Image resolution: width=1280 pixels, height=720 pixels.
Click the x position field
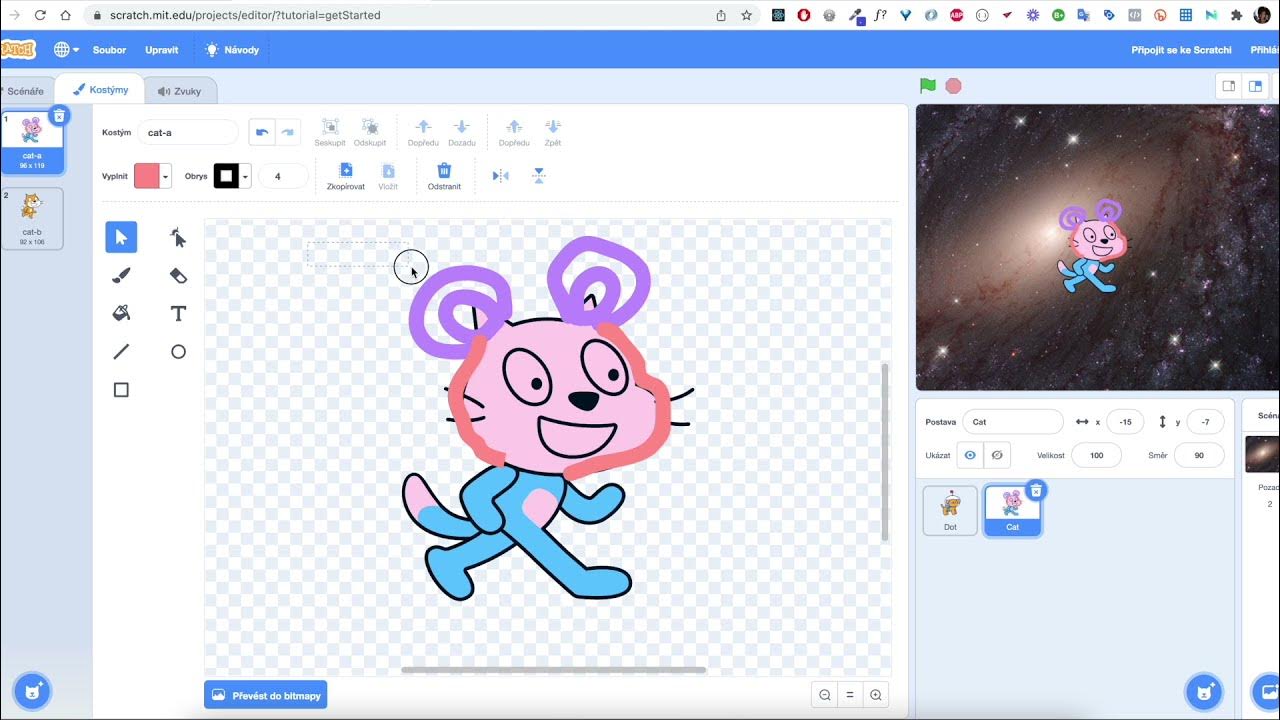tap(1125, 422)
